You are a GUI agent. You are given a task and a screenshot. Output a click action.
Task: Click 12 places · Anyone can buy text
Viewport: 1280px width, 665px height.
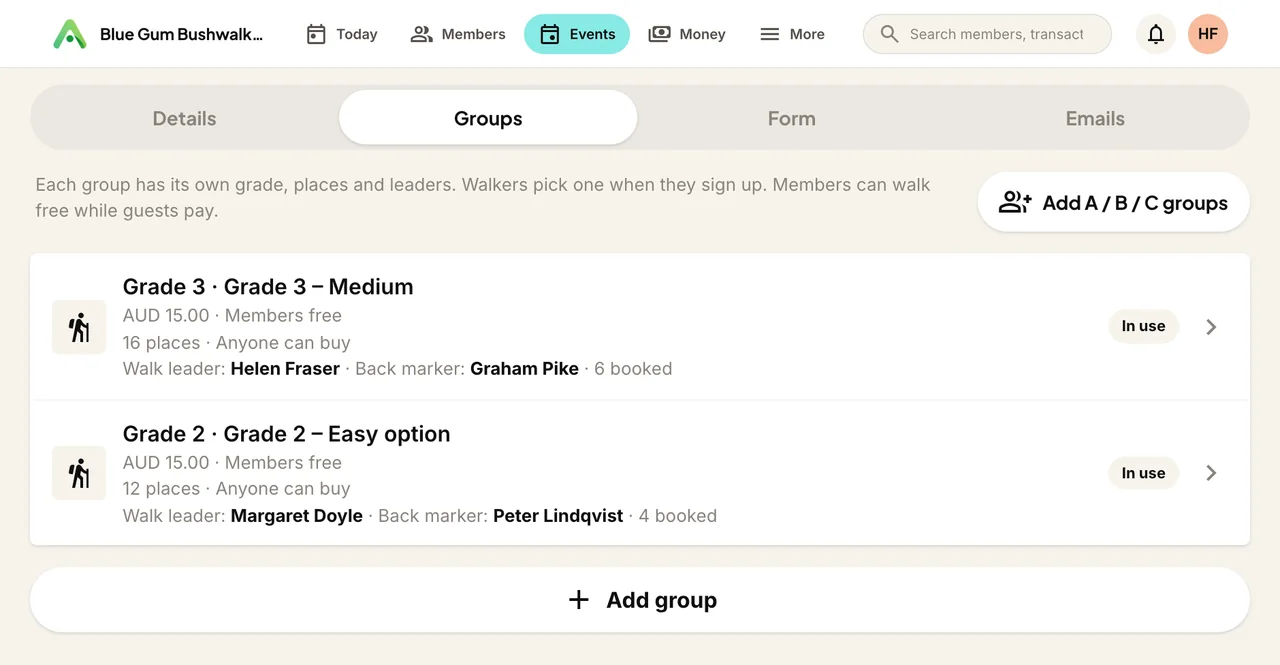237,489
